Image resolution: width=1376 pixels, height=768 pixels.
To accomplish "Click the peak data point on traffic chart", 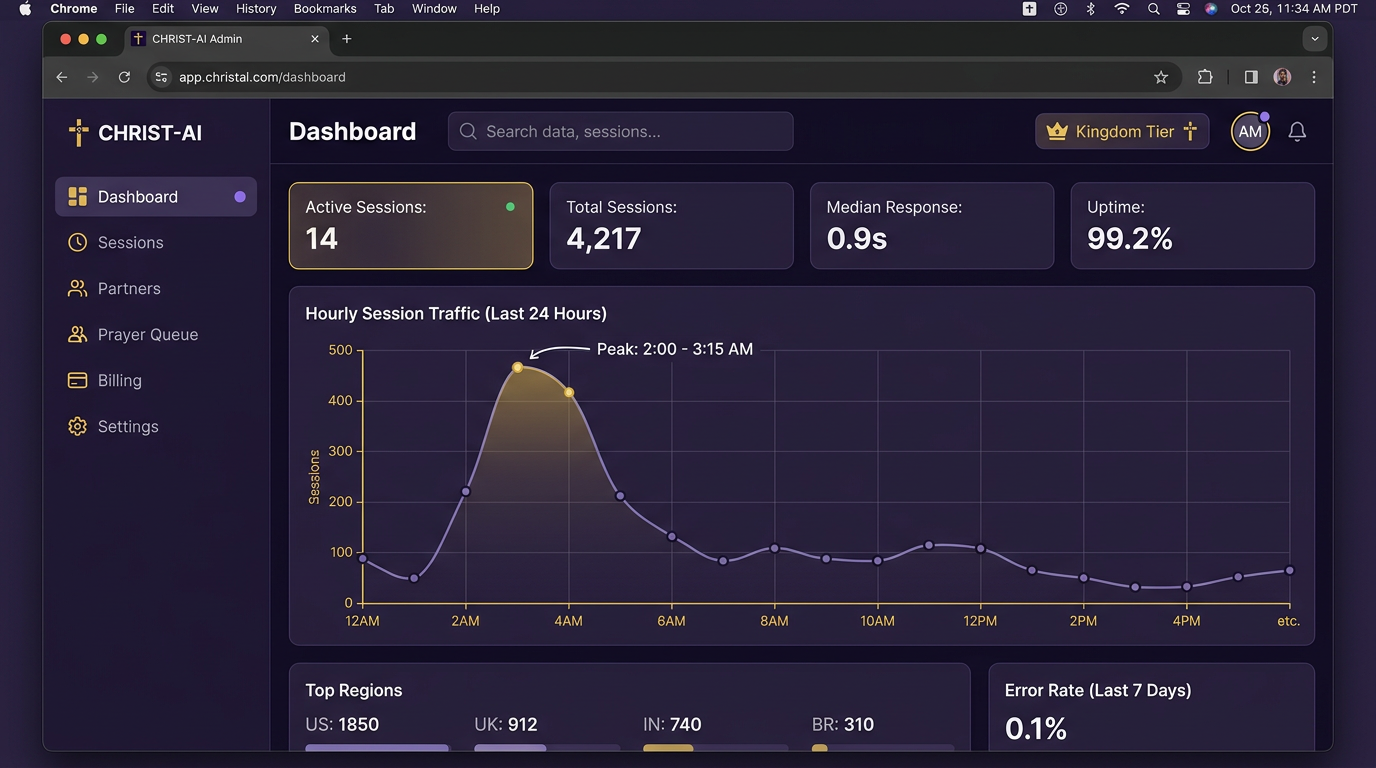I will 518,368.
